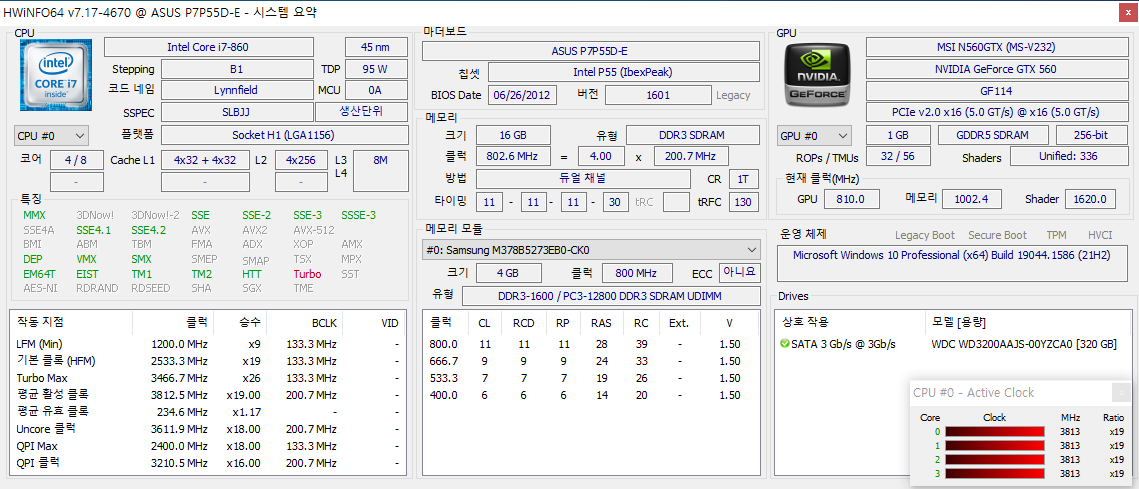Click the TPM indicator
Viewport: 1139px width, 489px height.
[x=1057, y=235]
